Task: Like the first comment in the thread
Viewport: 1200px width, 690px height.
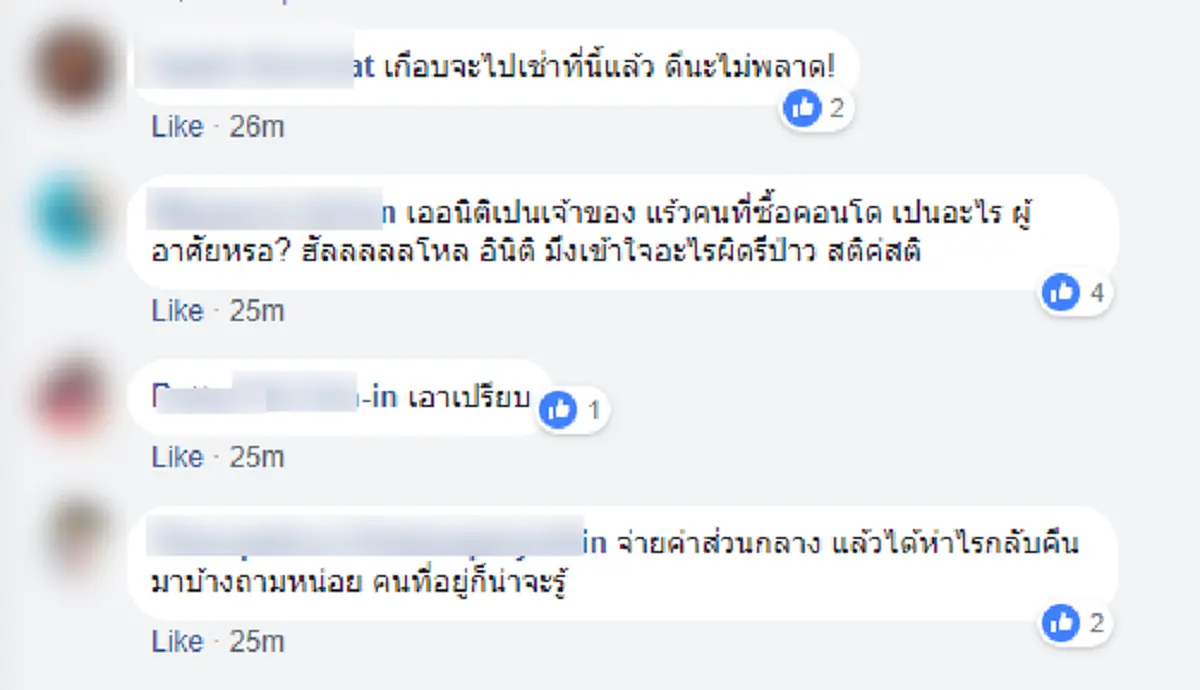Action: (178, 126)
